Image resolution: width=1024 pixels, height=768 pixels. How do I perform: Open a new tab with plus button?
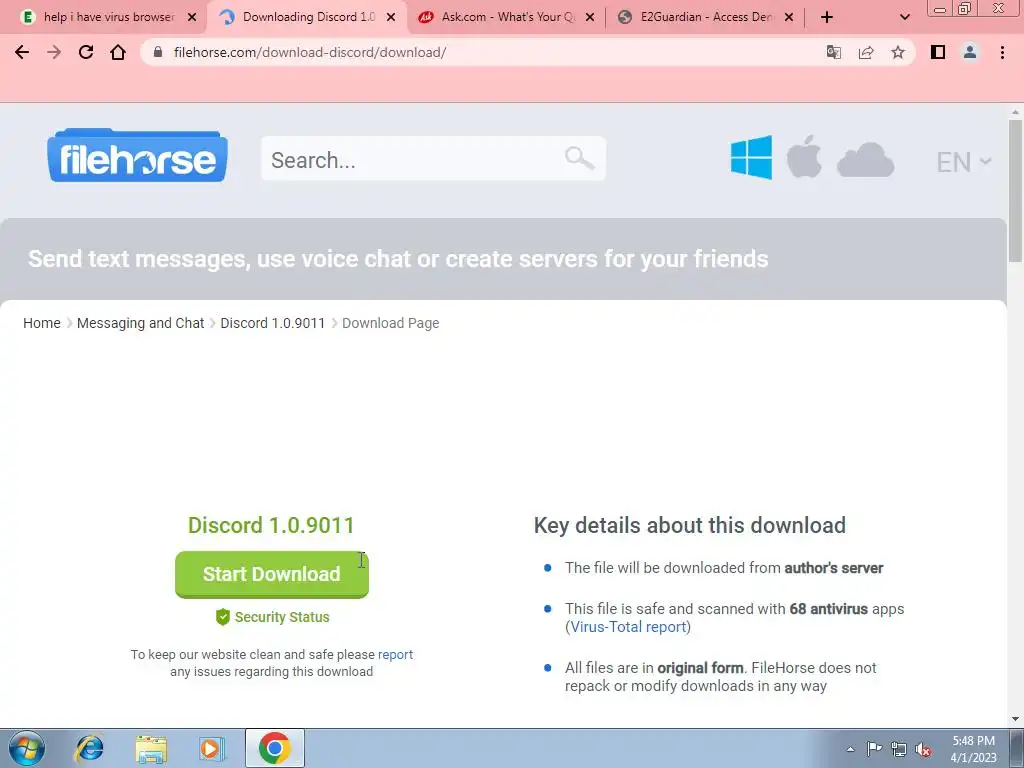(x=827, y=17)
